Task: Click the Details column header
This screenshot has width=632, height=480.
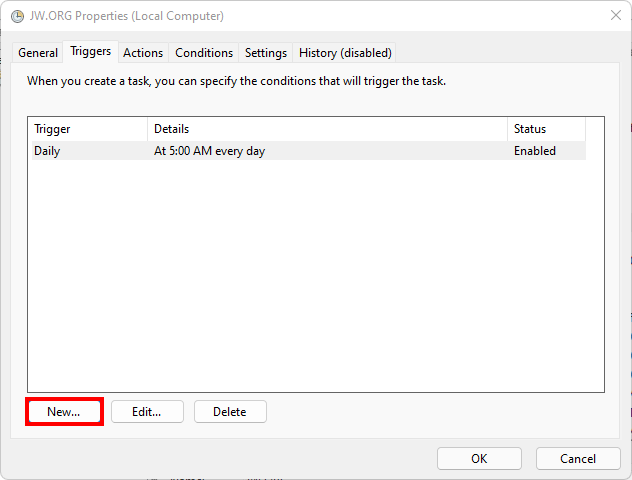Action: pyautogui.click(x=327, y=129)
